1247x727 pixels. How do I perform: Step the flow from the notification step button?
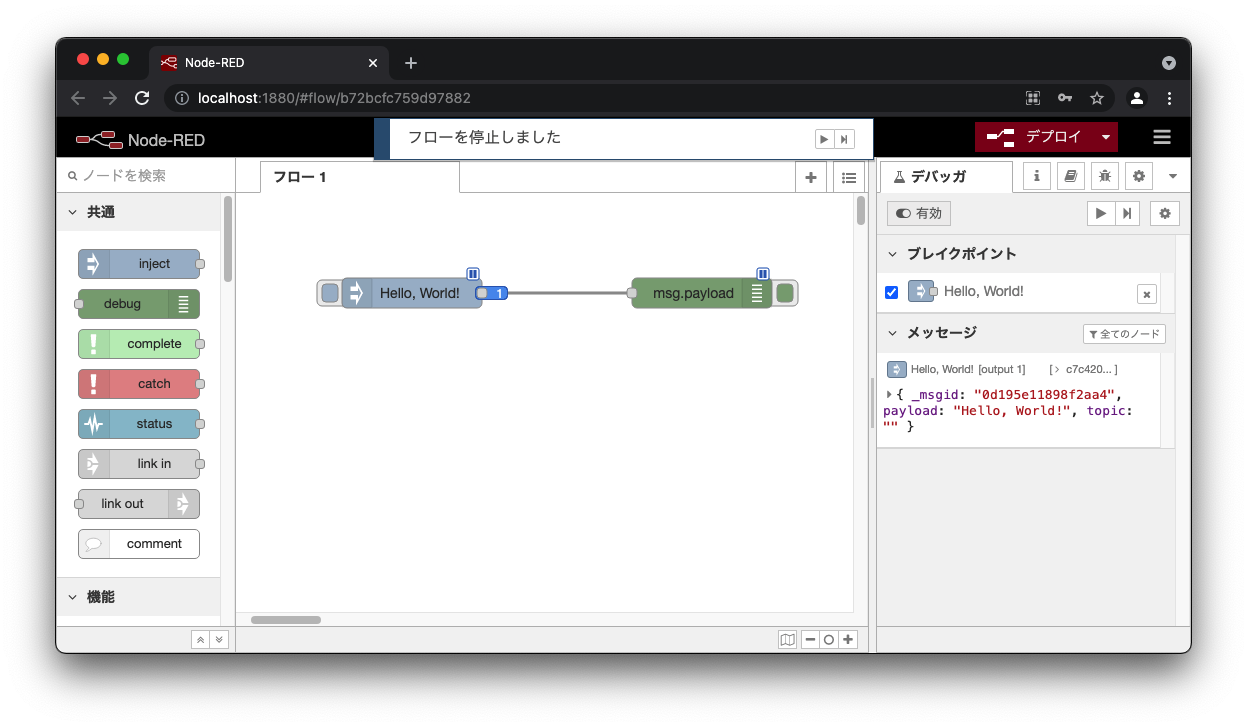(x=844, y=139)
